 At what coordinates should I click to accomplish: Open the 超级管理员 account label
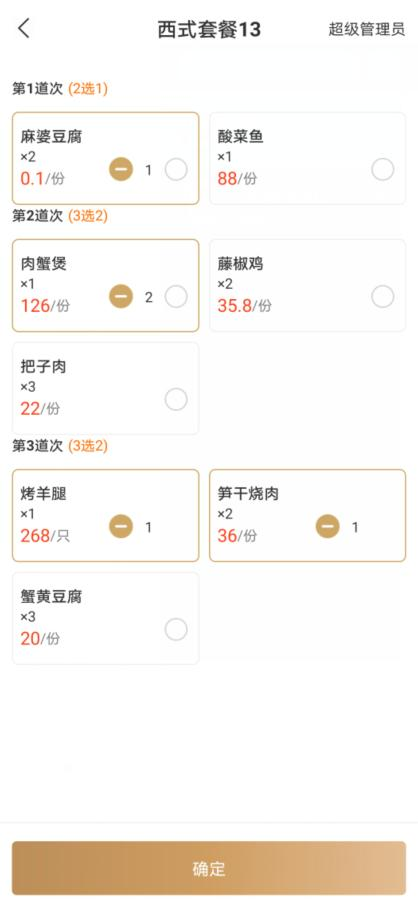(x=367, y=30)
